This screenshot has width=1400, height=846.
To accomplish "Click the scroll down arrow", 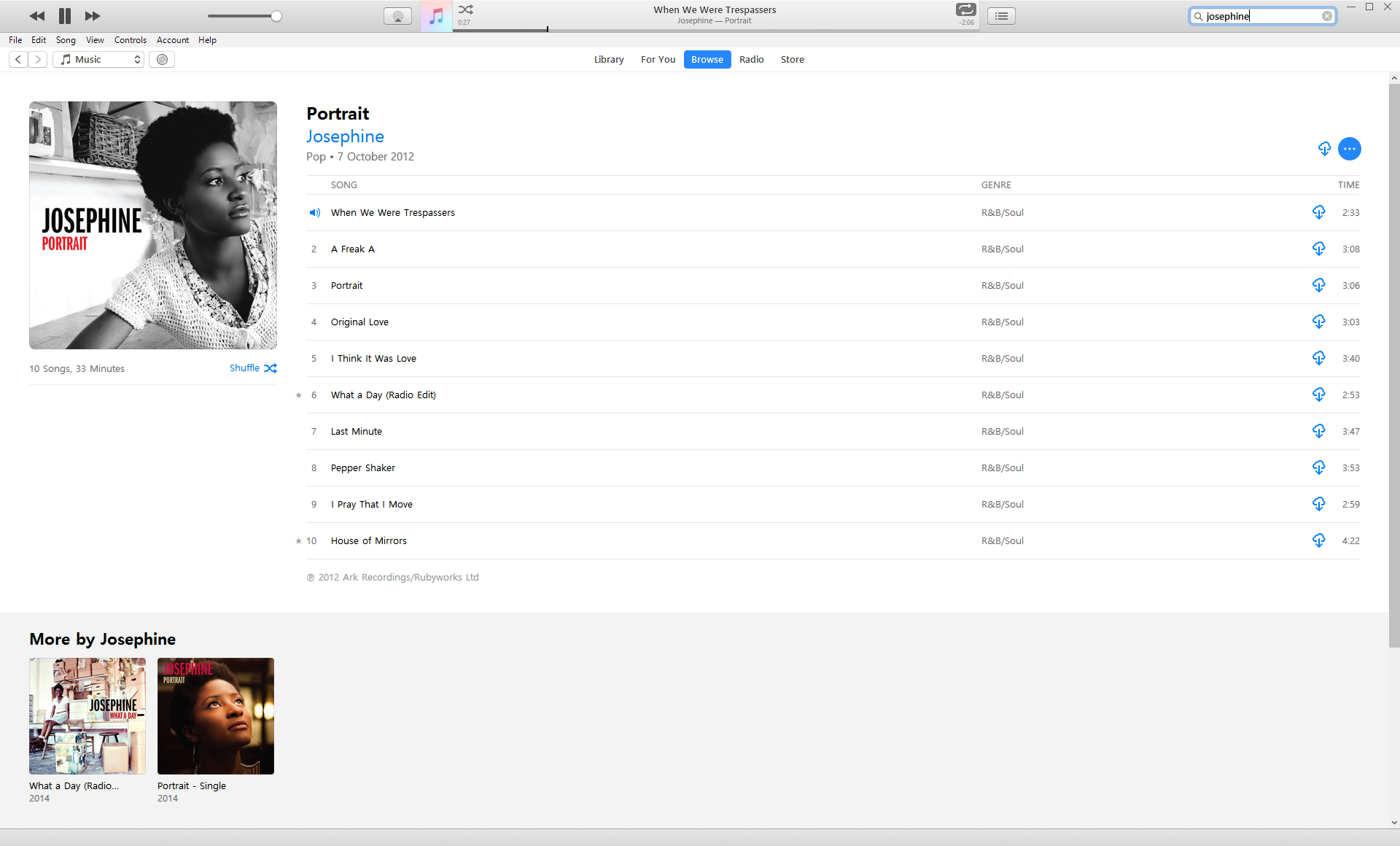I will click(x=1394, y=823).
